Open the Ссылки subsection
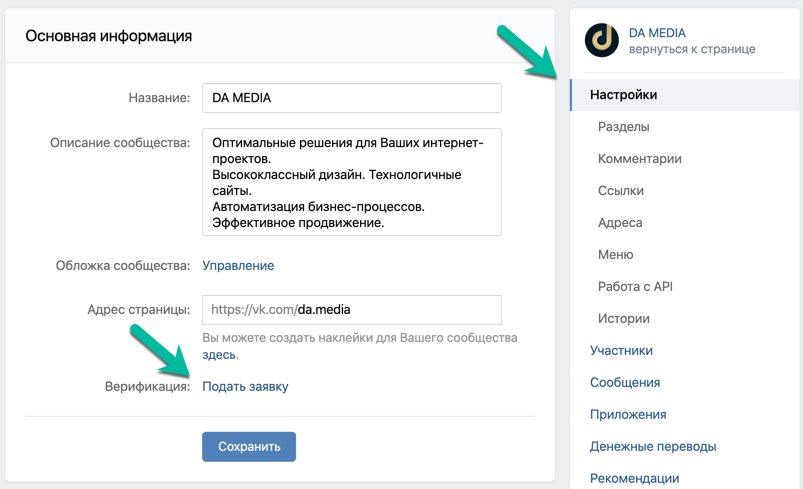803x489 pixels. click(x=621, y=190)
